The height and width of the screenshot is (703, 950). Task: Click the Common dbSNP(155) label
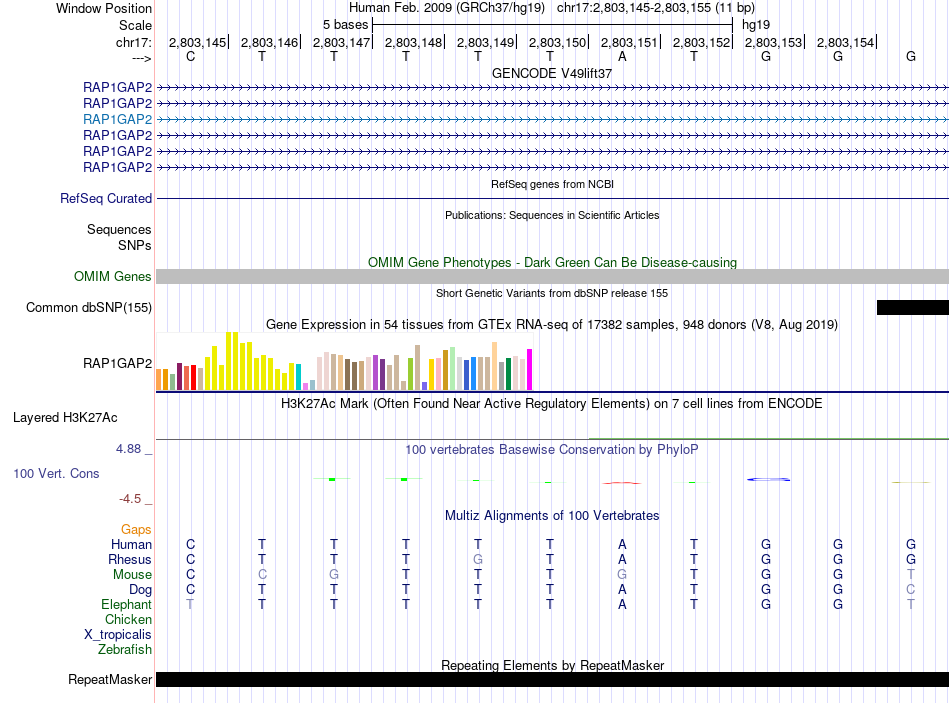[x=88, y=307]
